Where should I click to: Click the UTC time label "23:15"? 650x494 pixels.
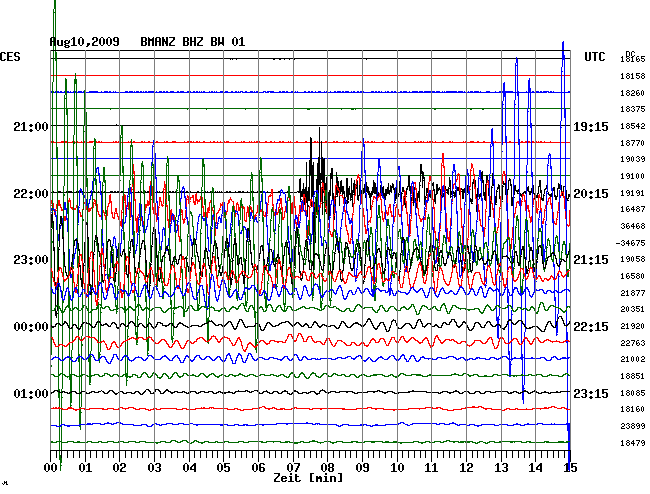(591, 393)
